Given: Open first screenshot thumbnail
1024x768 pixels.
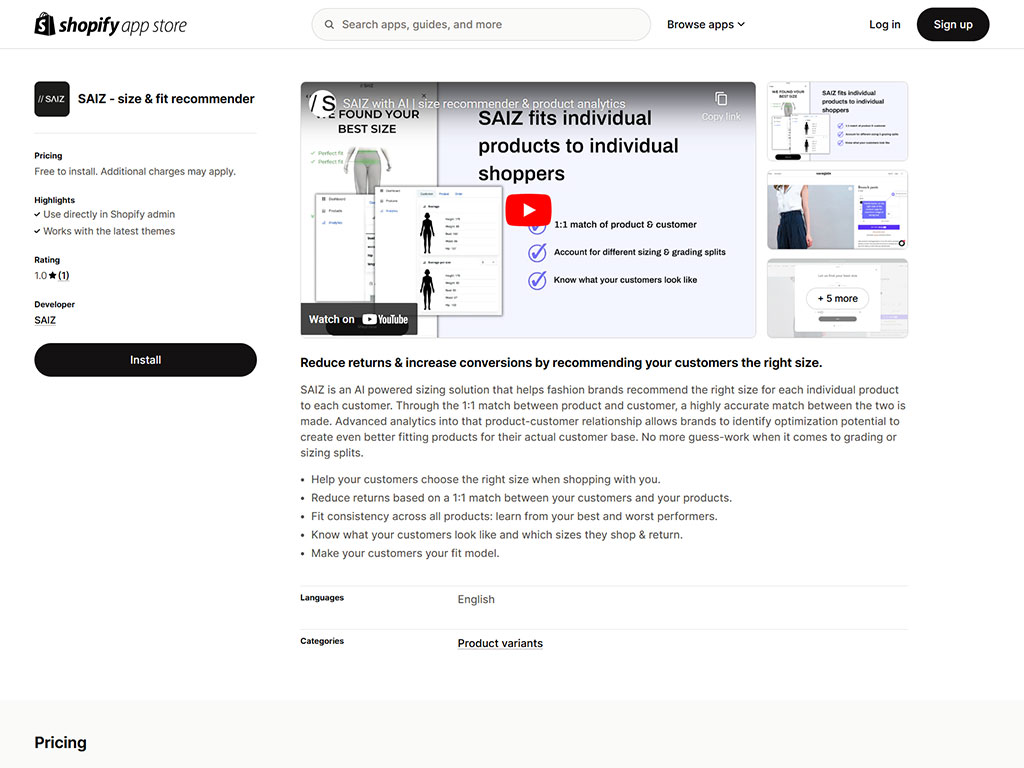Looking at the screenshot, I should point(837,121).
